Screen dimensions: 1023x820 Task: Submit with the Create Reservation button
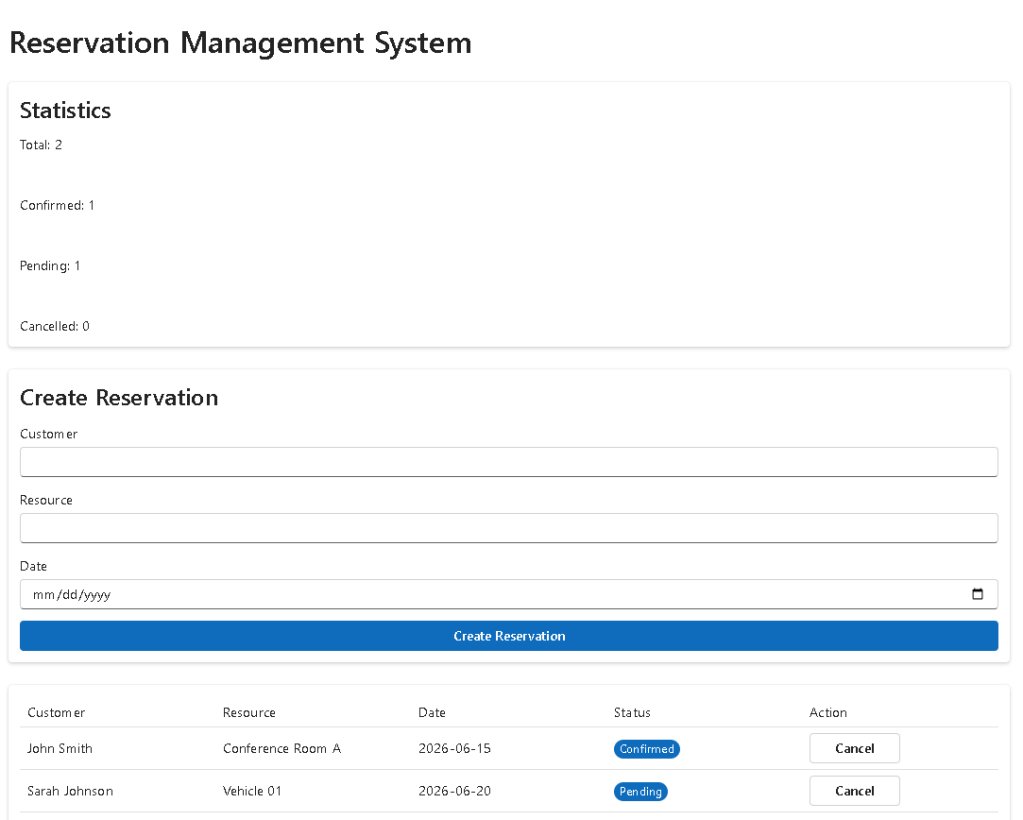509,636
